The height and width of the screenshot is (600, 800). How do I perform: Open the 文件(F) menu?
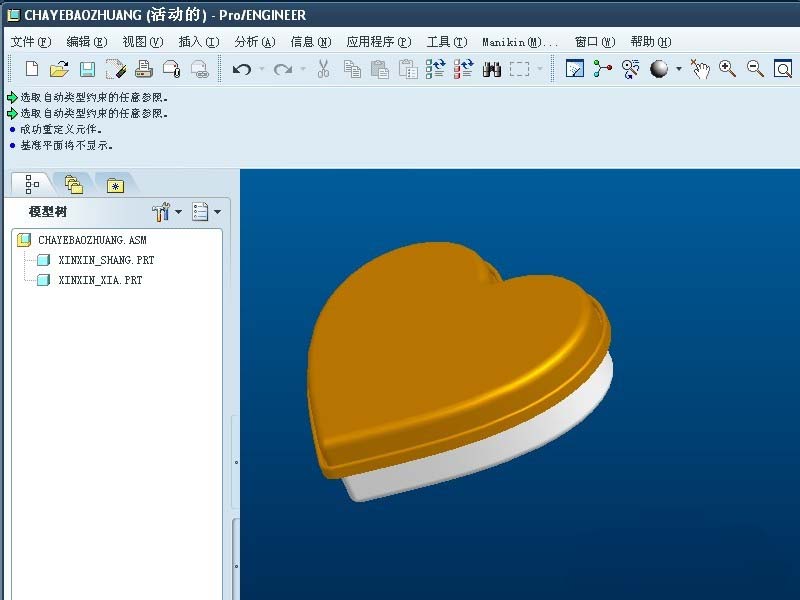coord(31,42)
